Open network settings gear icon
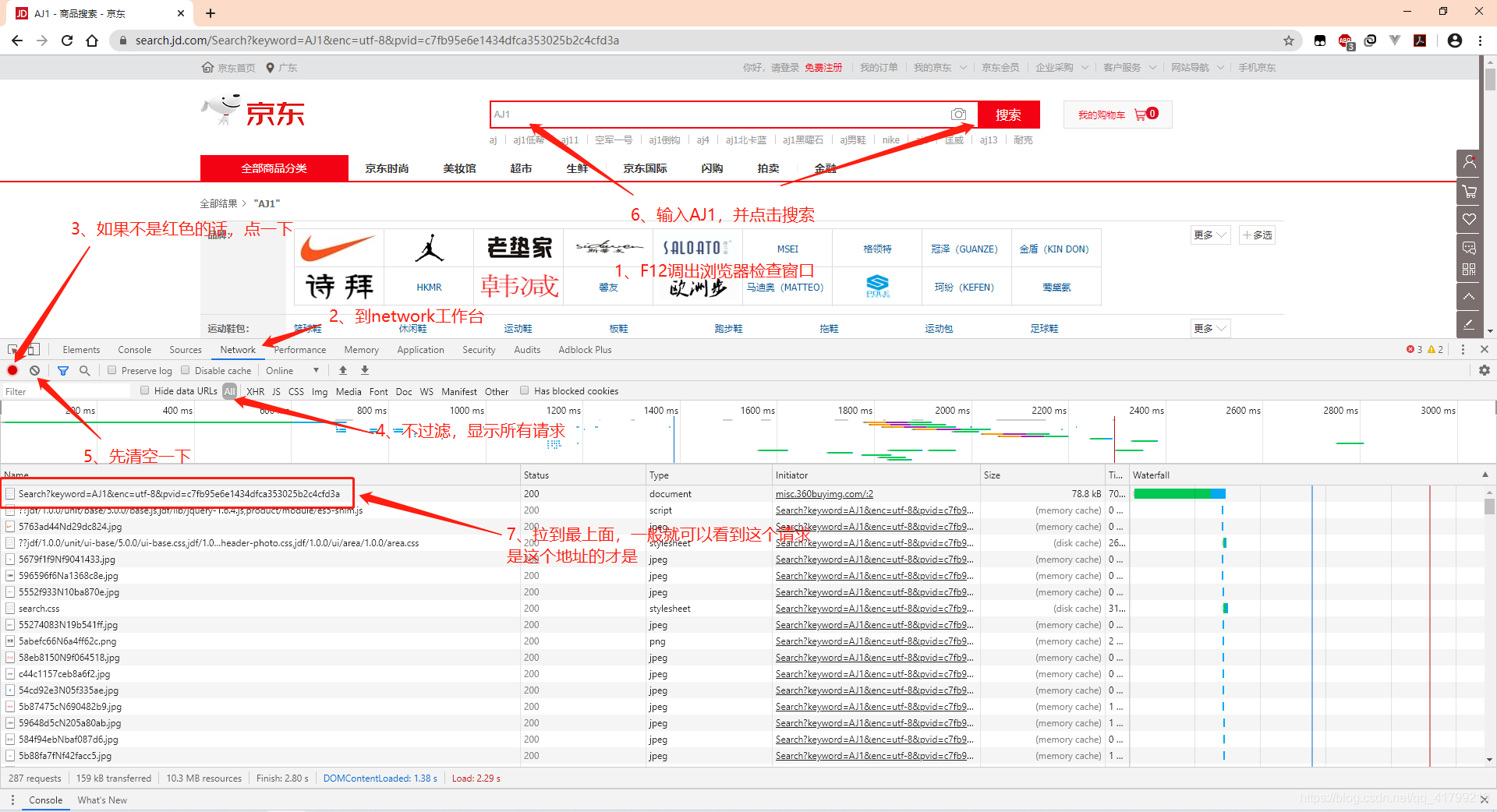Viewport: 1497px width, 812px height. point(1485,370)
